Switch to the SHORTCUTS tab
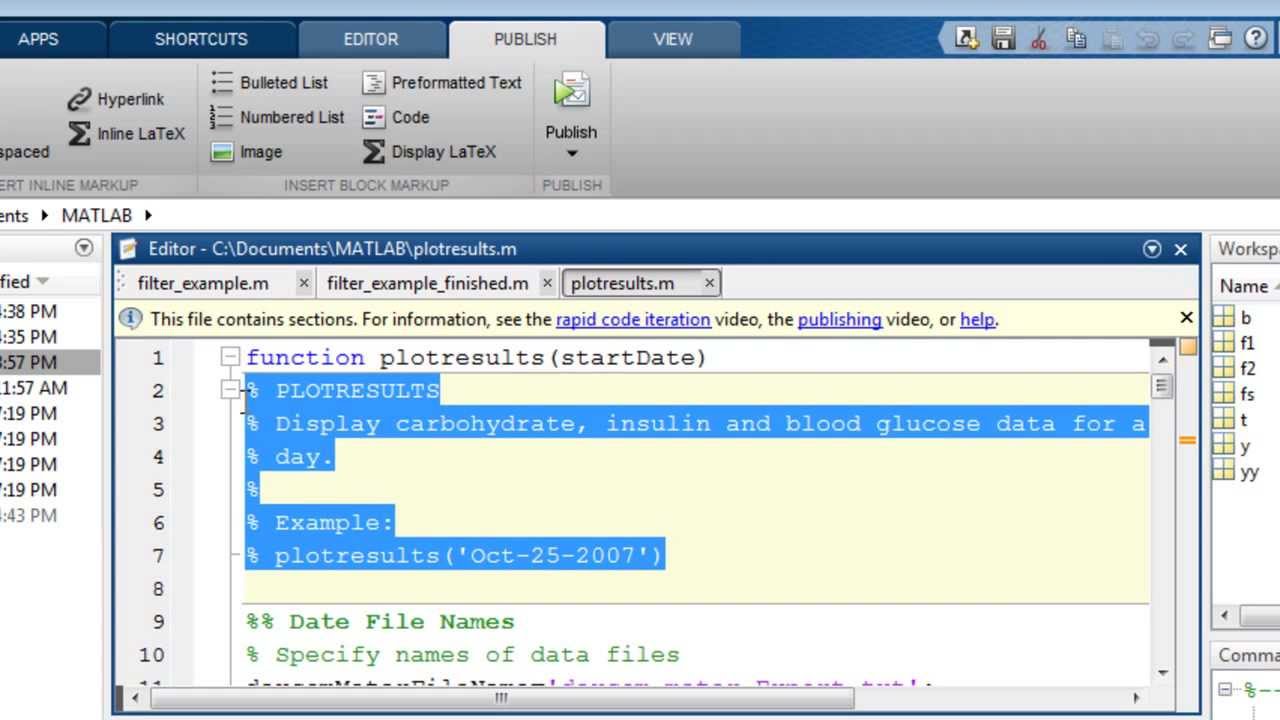Image resolution: width=1280 pixels, height=720 pixels. [x=201, y=39]
